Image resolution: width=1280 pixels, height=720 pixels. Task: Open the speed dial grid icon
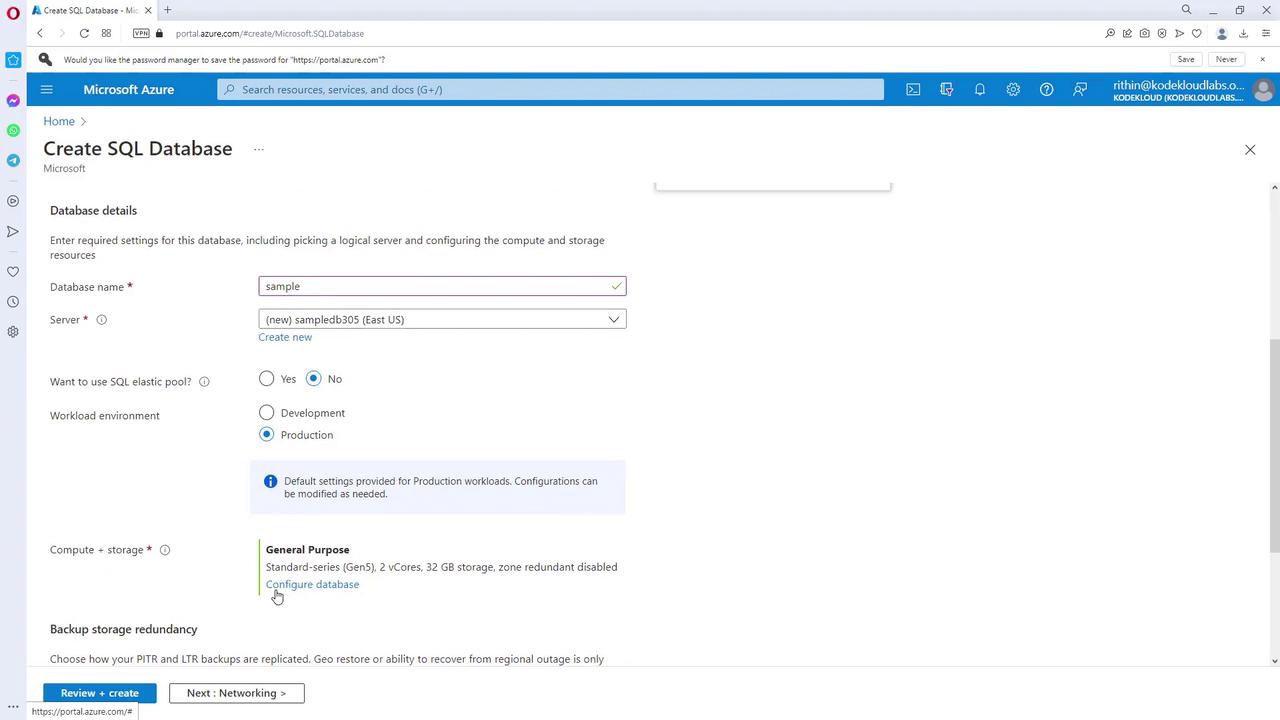[106, 33]
